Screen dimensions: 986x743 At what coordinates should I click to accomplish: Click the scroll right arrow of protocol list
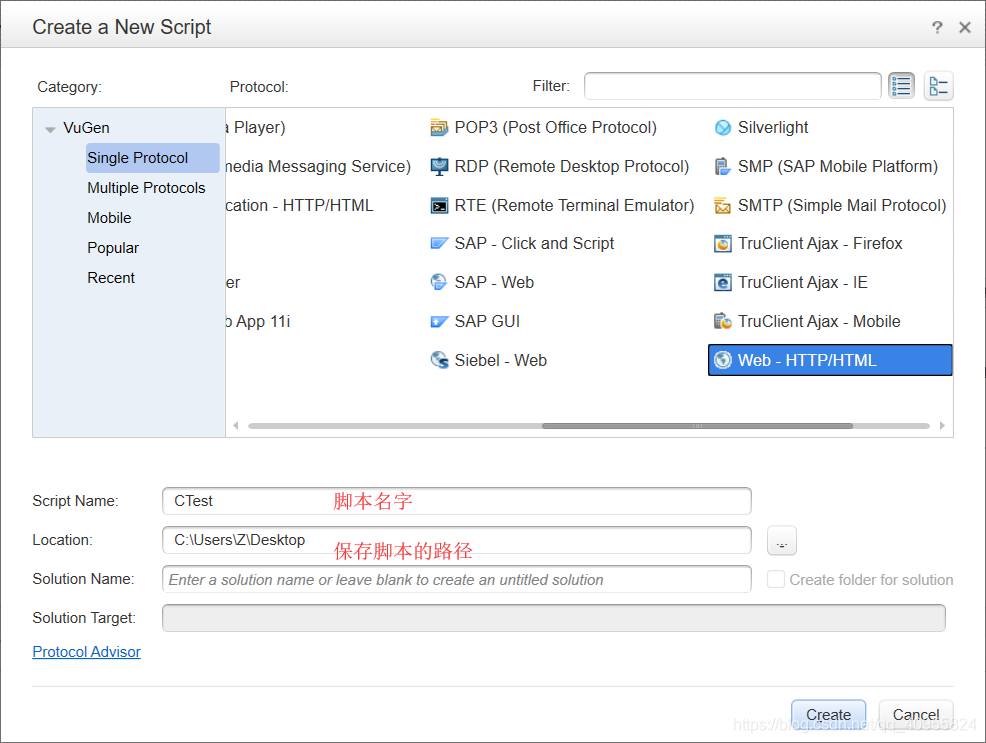[942, 426]
